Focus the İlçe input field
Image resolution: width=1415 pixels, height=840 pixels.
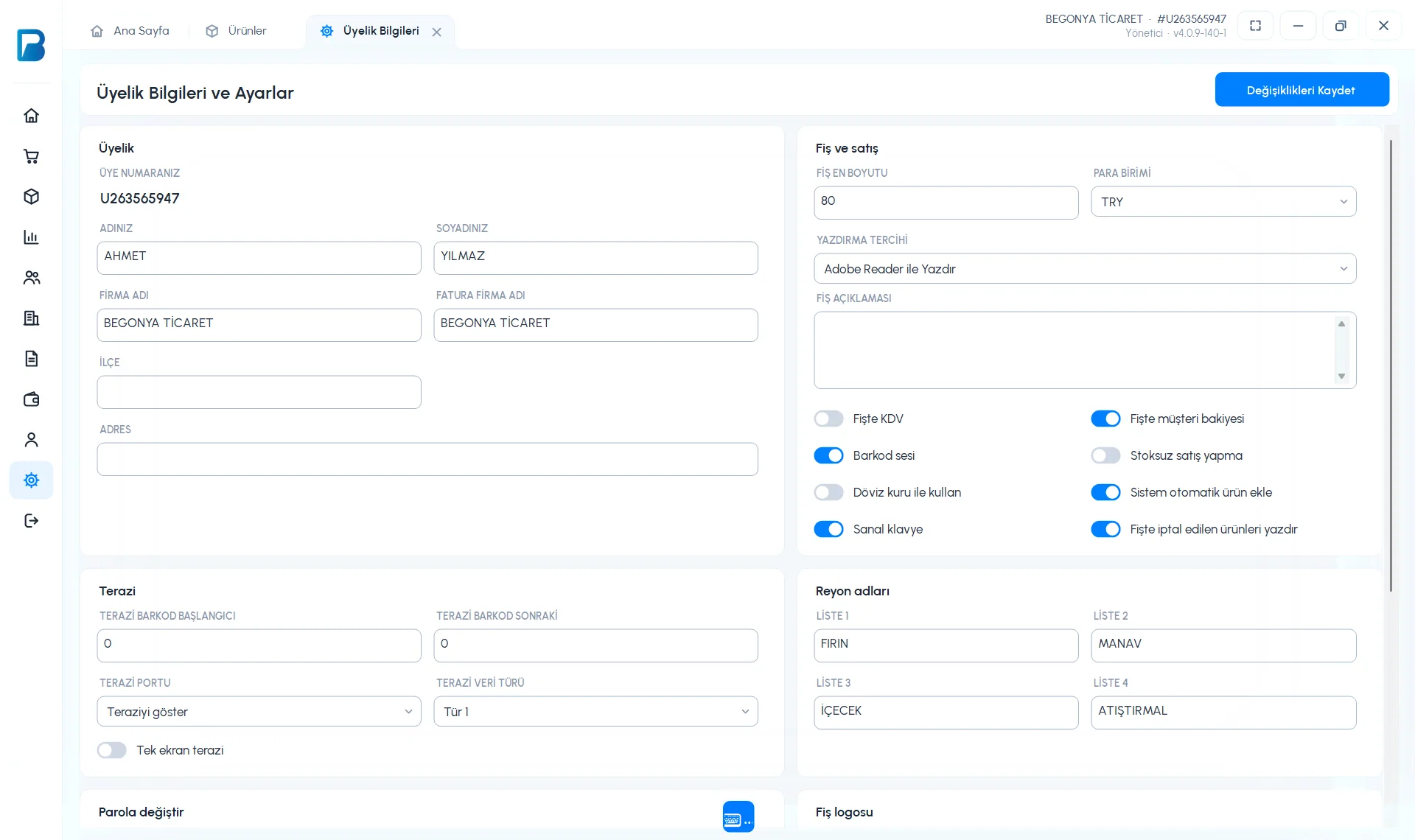click(x=259, y=393)
